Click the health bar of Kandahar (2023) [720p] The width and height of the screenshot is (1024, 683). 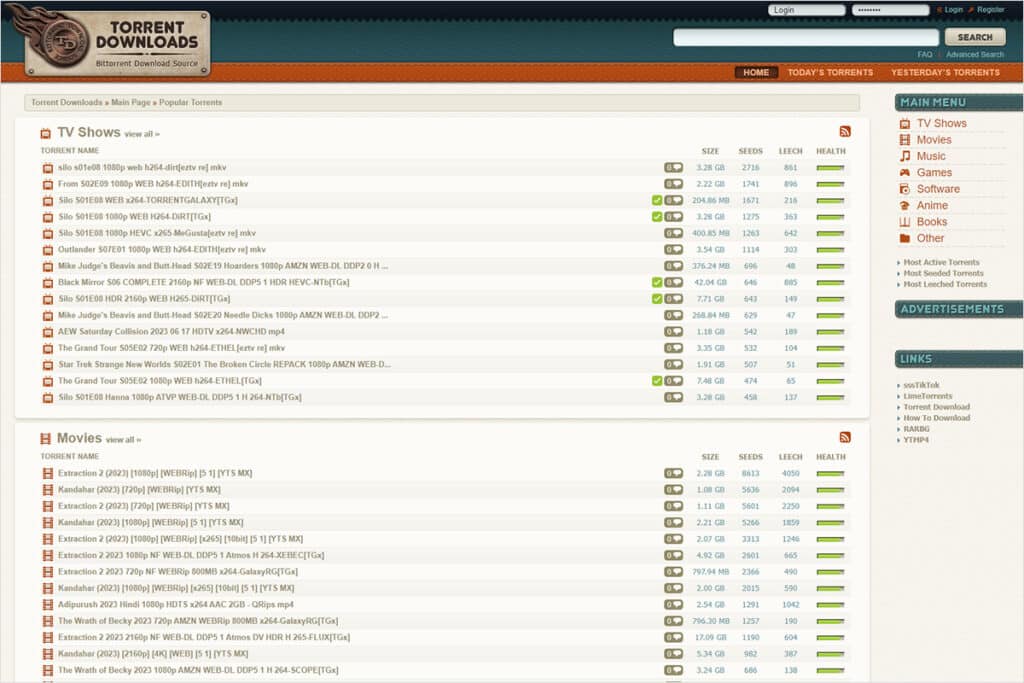click(830, 490)
